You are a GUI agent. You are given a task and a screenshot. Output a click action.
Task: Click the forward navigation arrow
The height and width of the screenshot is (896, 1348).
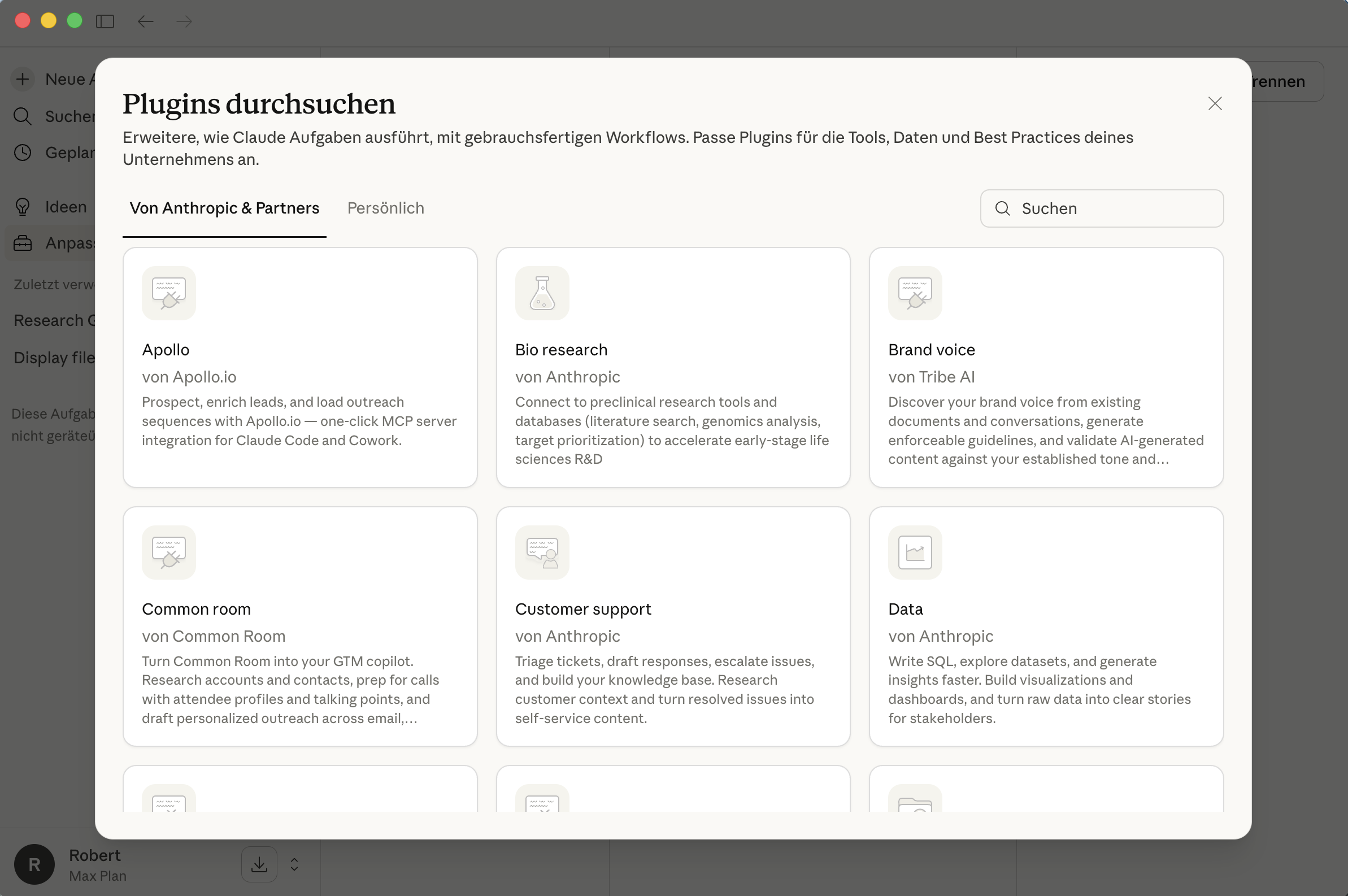(184, 21)
